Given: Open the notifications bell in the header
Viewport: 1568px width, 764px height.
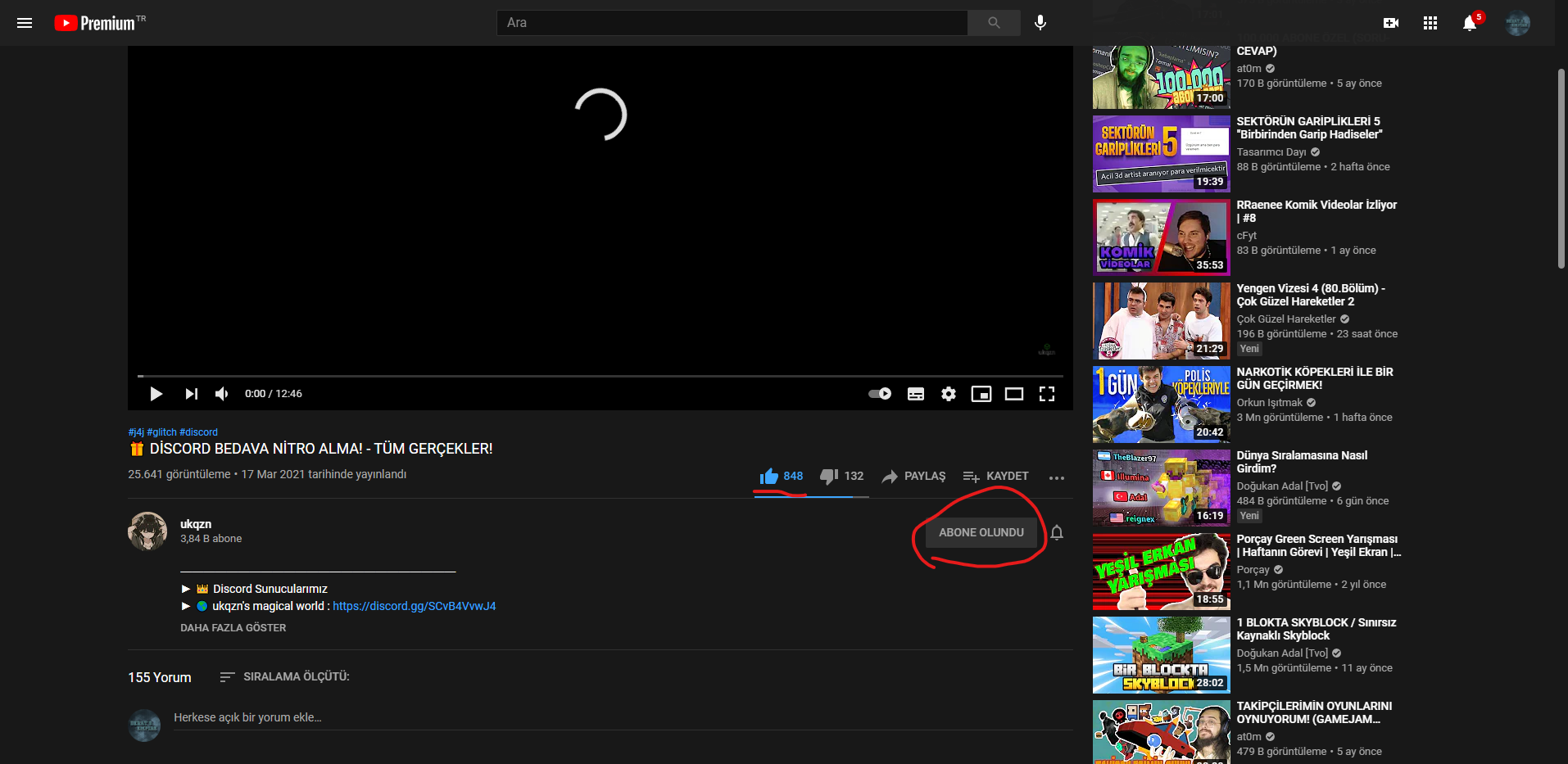Looking at the screenshot, I should pos(1470,23).
